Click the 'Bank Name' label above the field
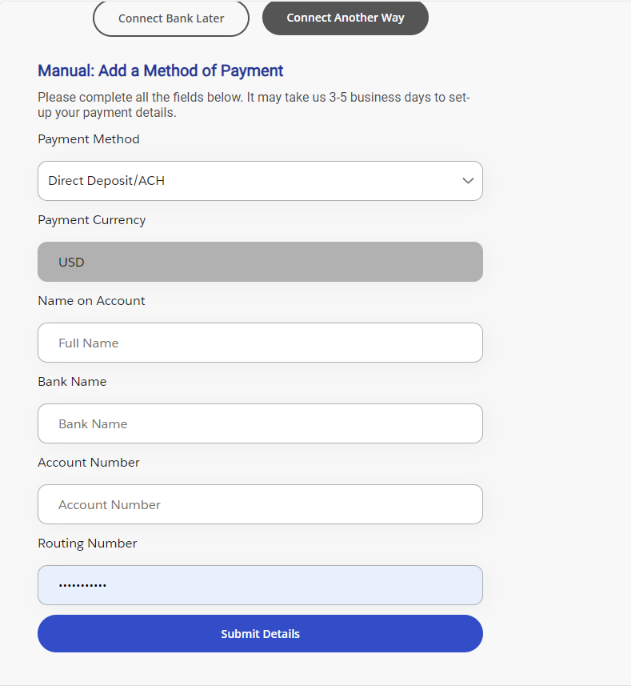This screenshot has height=686, width=631. pos(72,382)
